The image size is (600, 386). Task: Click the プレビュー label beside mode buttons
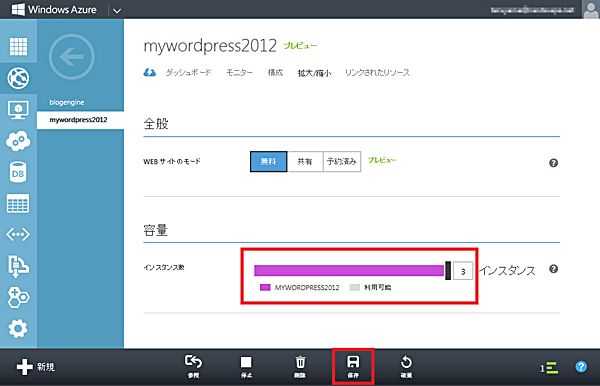pyautogui.click(x=382, y=160)
